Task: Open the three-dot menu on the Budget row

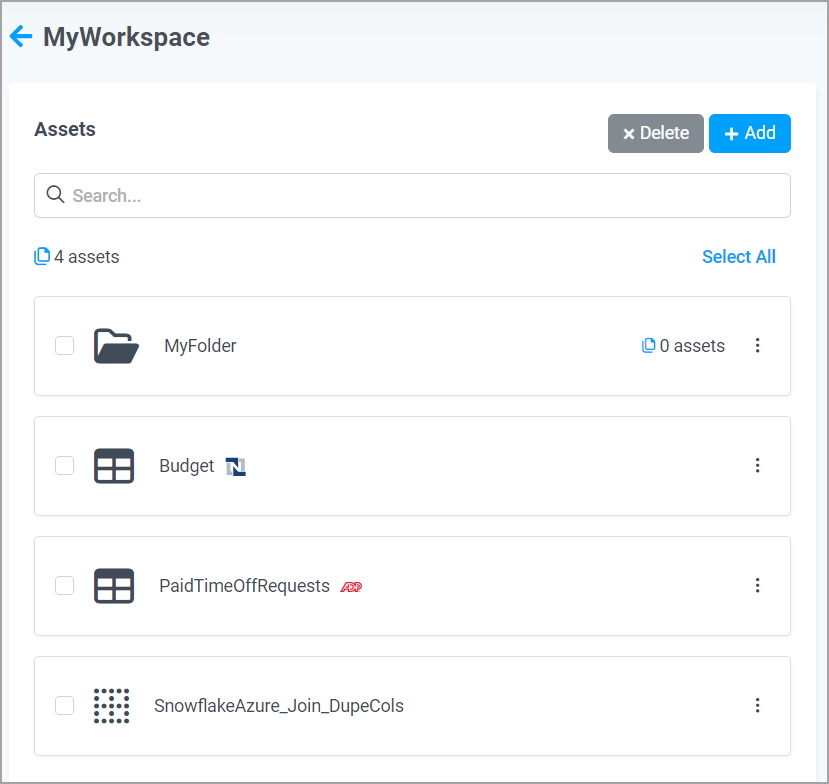Action: click(758, 465)
